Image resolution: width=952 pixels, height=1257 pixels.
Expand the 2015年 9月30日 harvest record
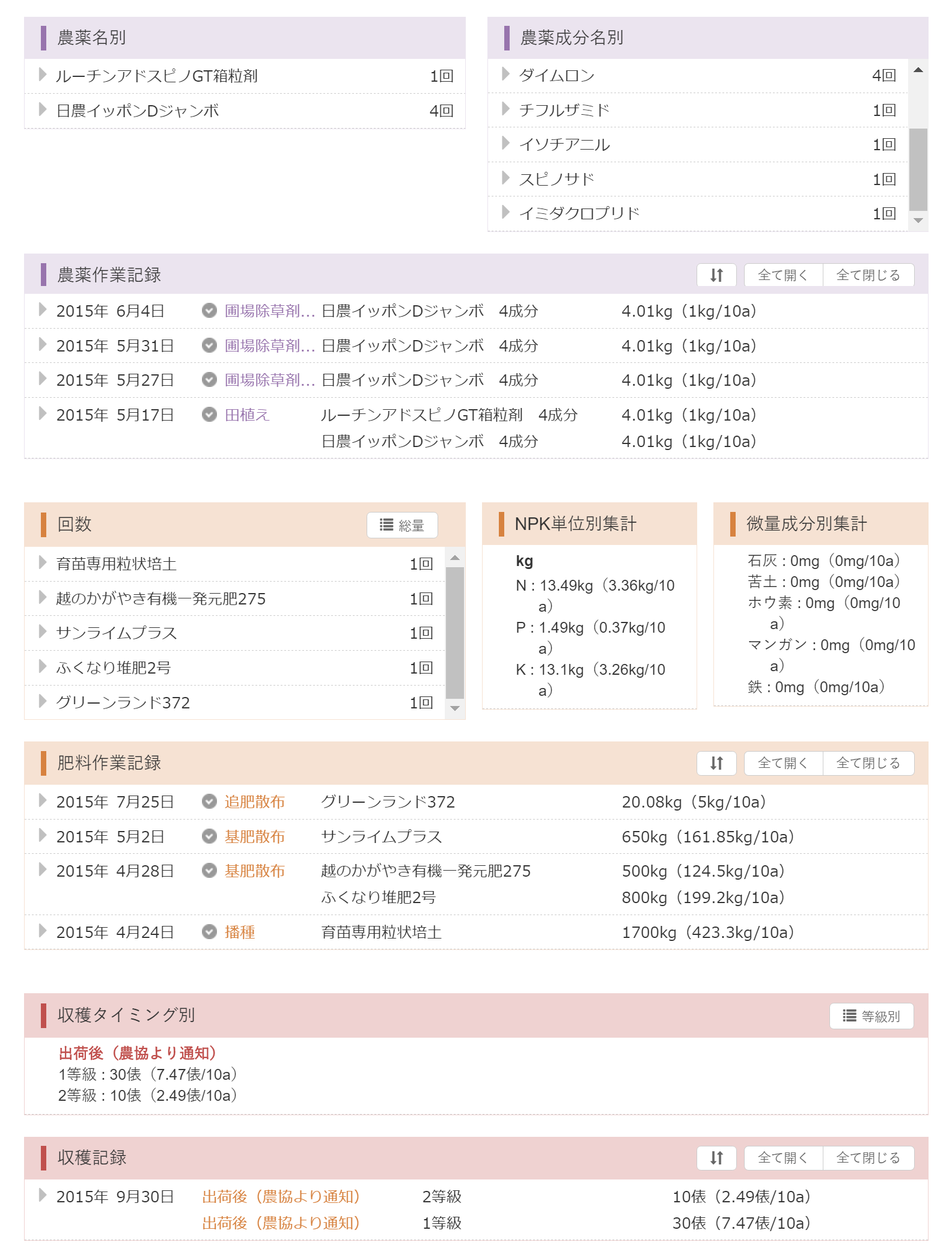tap(42, 1196)
